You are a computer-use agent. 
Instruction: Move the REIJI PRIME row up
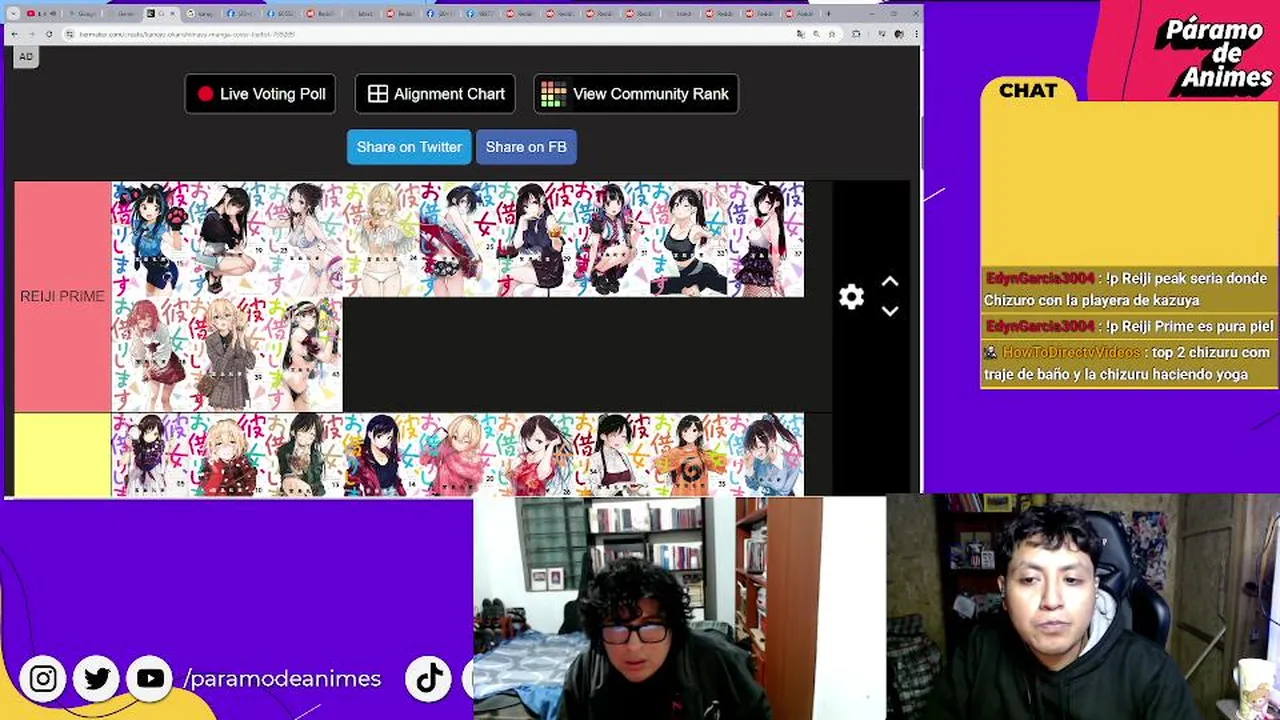click(890, 283)
